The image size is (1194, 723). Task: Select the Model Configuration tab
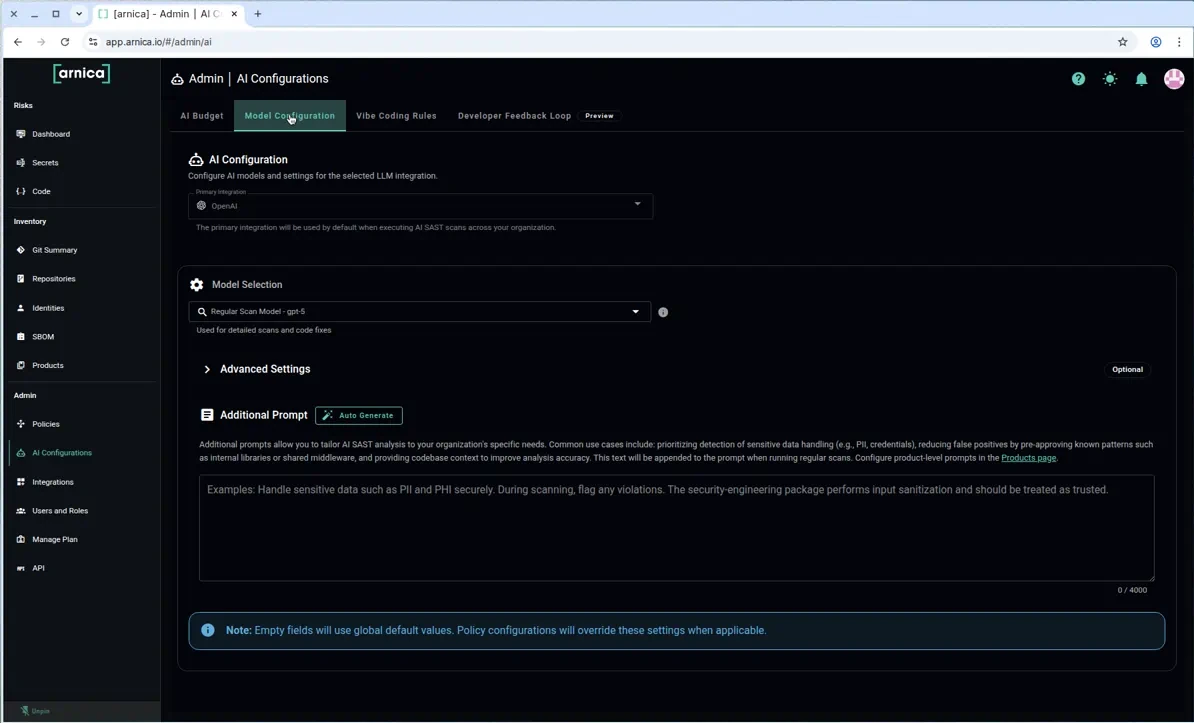(x=289, y=116)
